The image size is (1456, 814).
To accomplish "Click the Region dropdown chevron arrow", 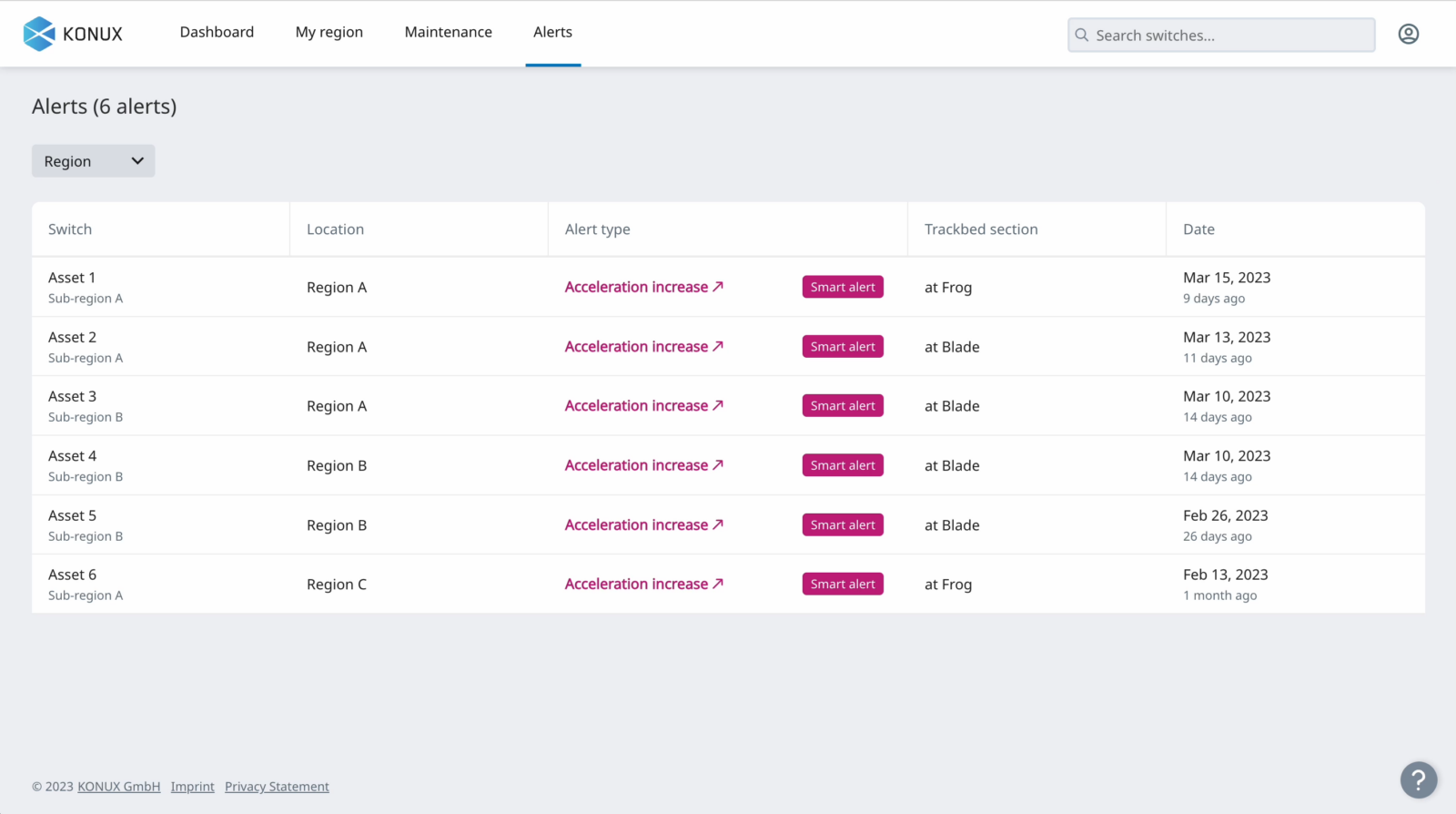I will pos(137,161).
